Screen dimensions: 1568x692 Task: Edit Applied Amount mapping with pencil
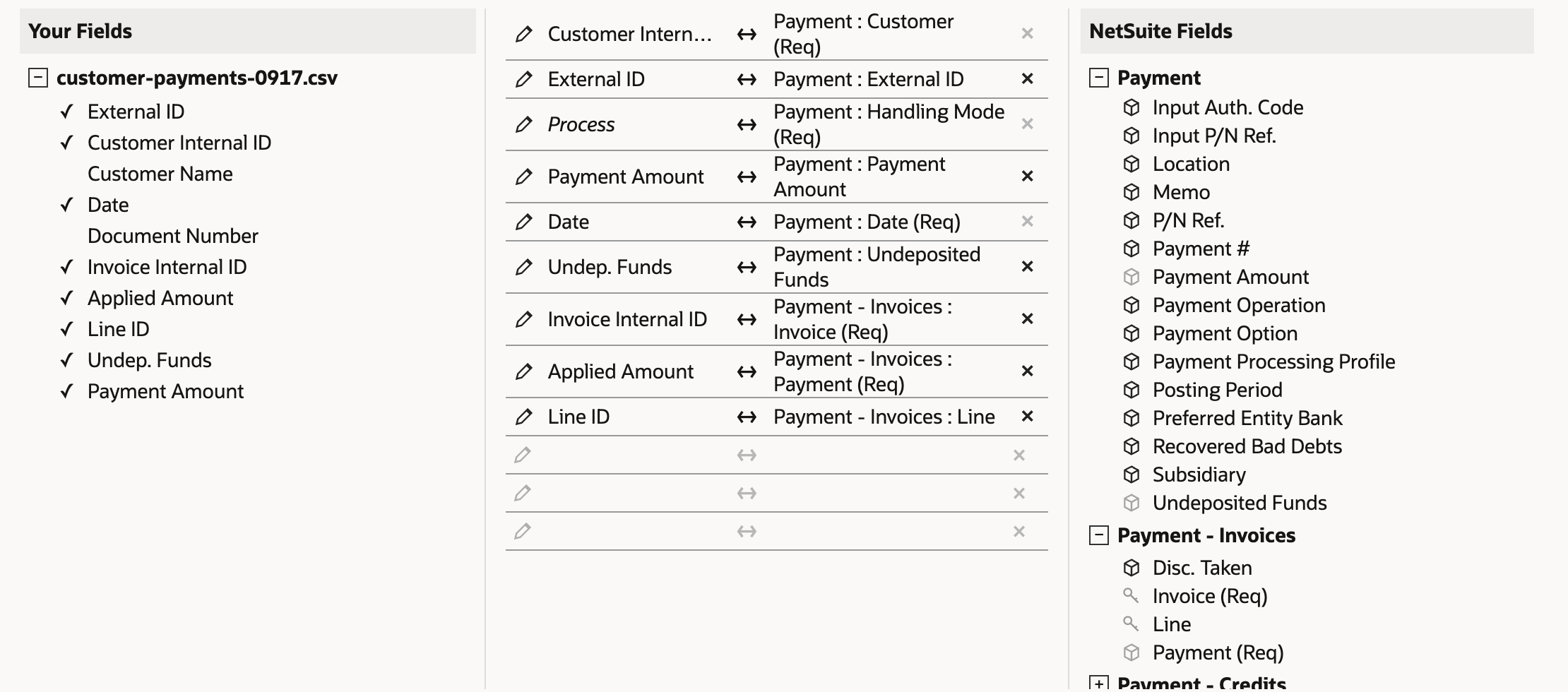[523, 371]
